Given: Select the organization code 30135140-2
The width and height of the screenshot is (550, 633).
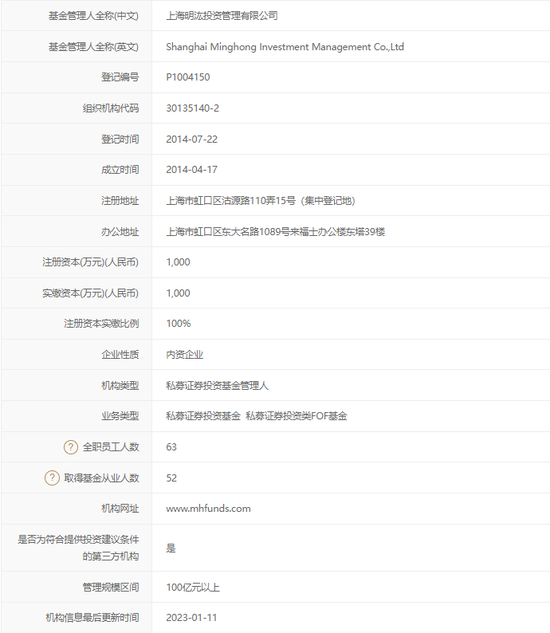Looking at the screenshot, I should pos(193,108).
